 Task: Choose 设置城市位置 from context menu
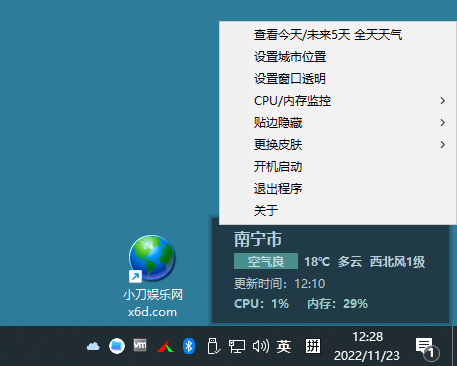[338, 57]
